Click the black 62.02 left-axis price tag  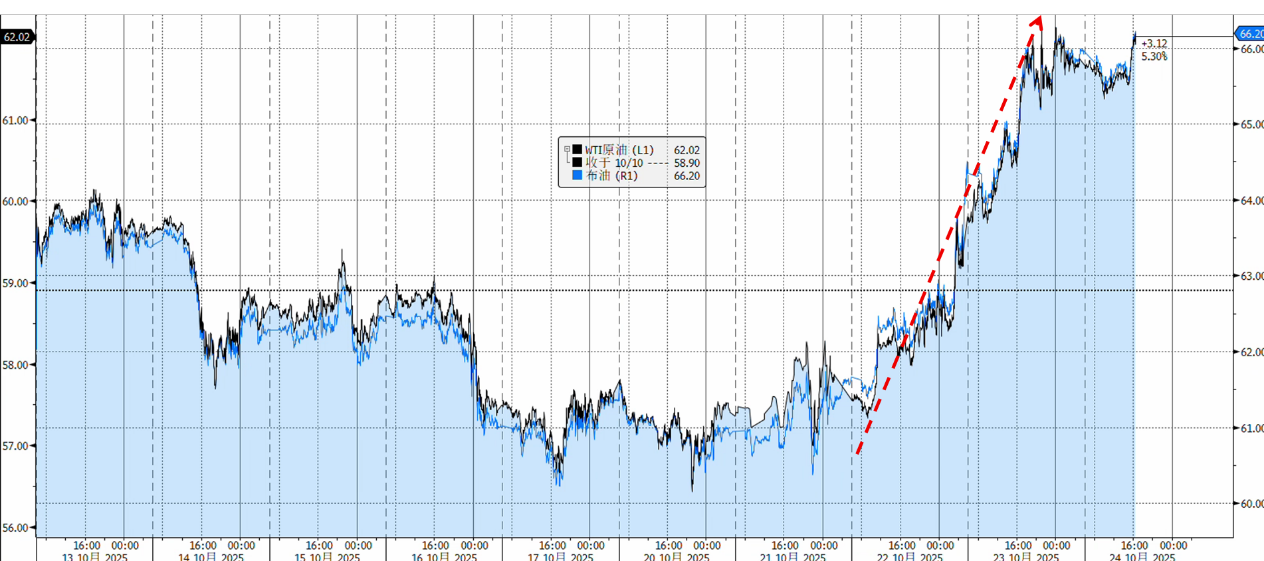click(x=17, y=37)
